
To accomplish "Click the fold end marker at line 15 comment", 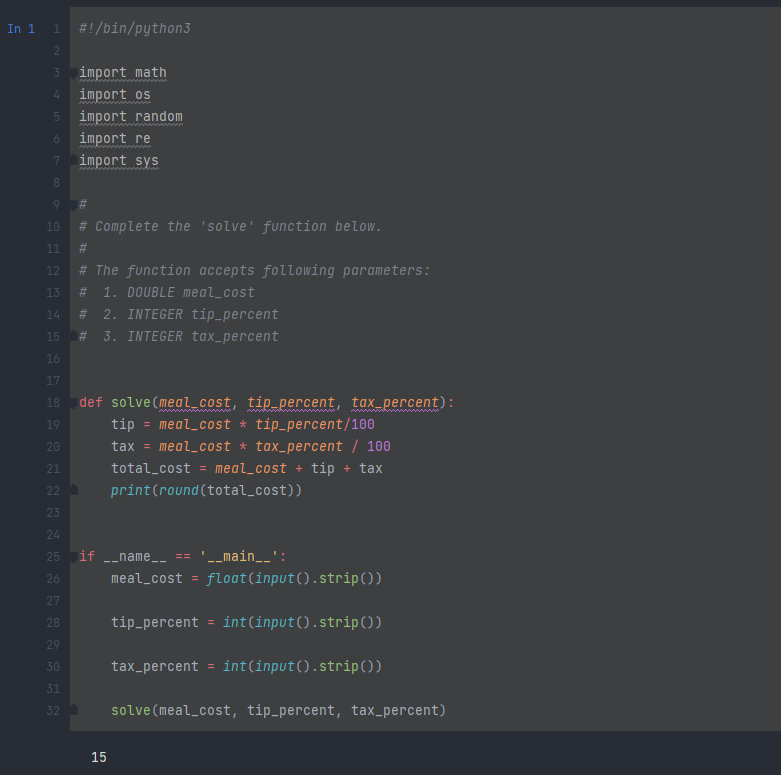I will click(x=73, y=336).
